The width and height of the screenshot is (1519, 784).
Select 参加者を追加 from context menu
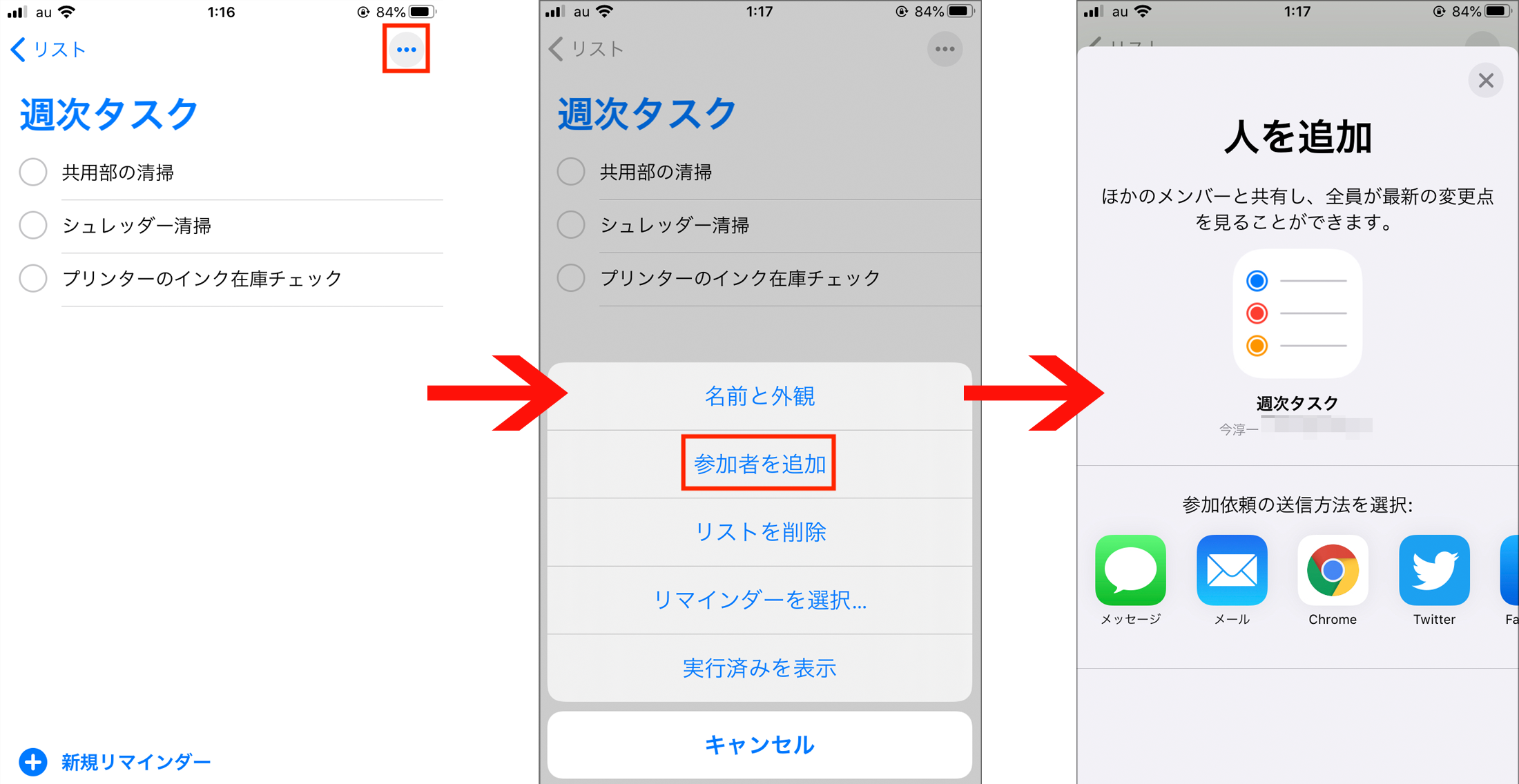758,463
